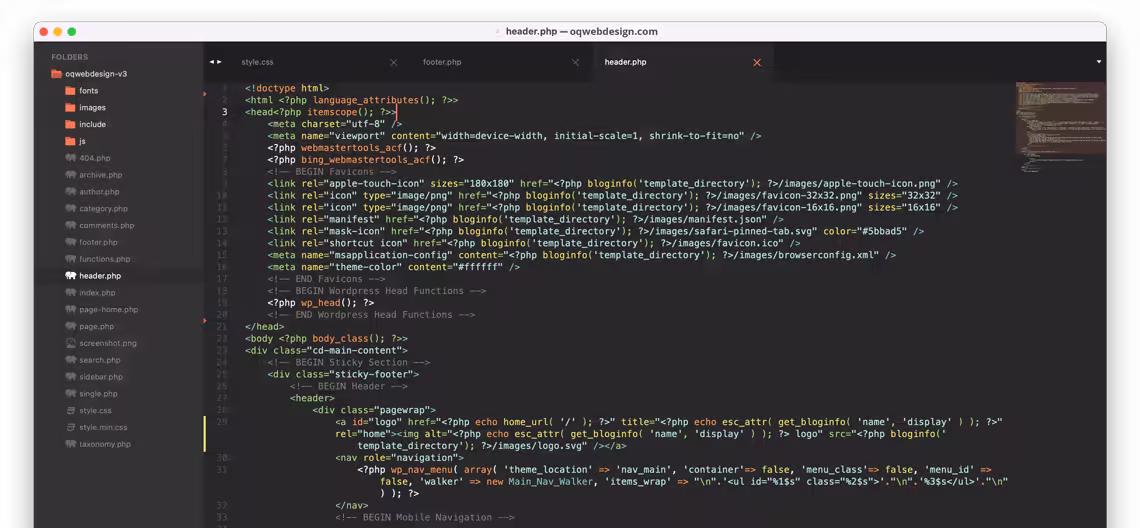Click the PHP icon beside taxonomy.php
The width and height of the screenshot is (1140, 528).
pyautogui.click(x=71, y=444)
